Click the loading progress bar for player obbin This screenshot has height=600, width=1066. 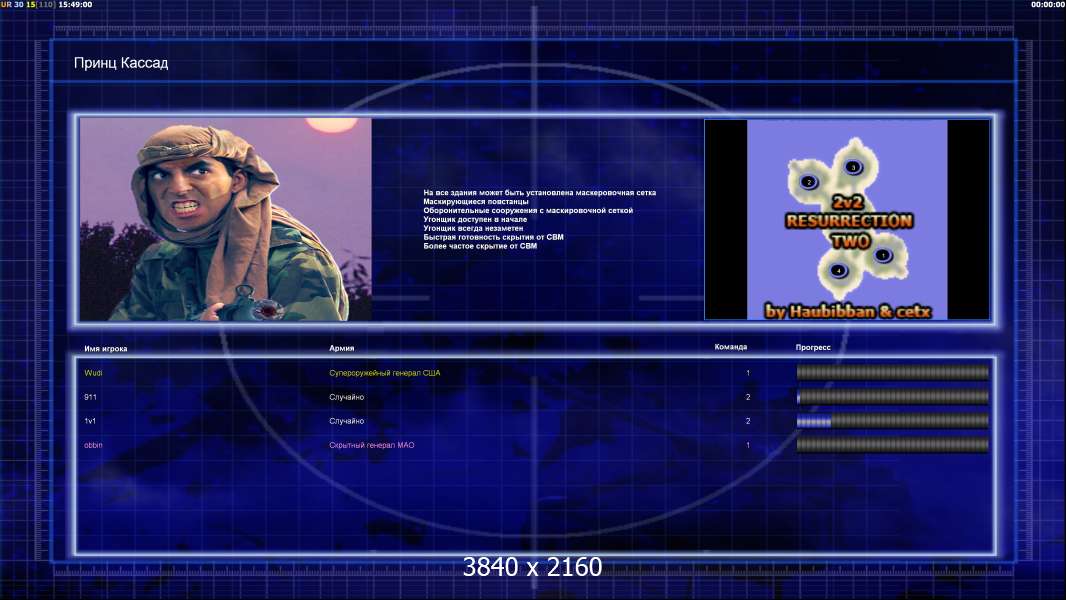tap(893, 446)
